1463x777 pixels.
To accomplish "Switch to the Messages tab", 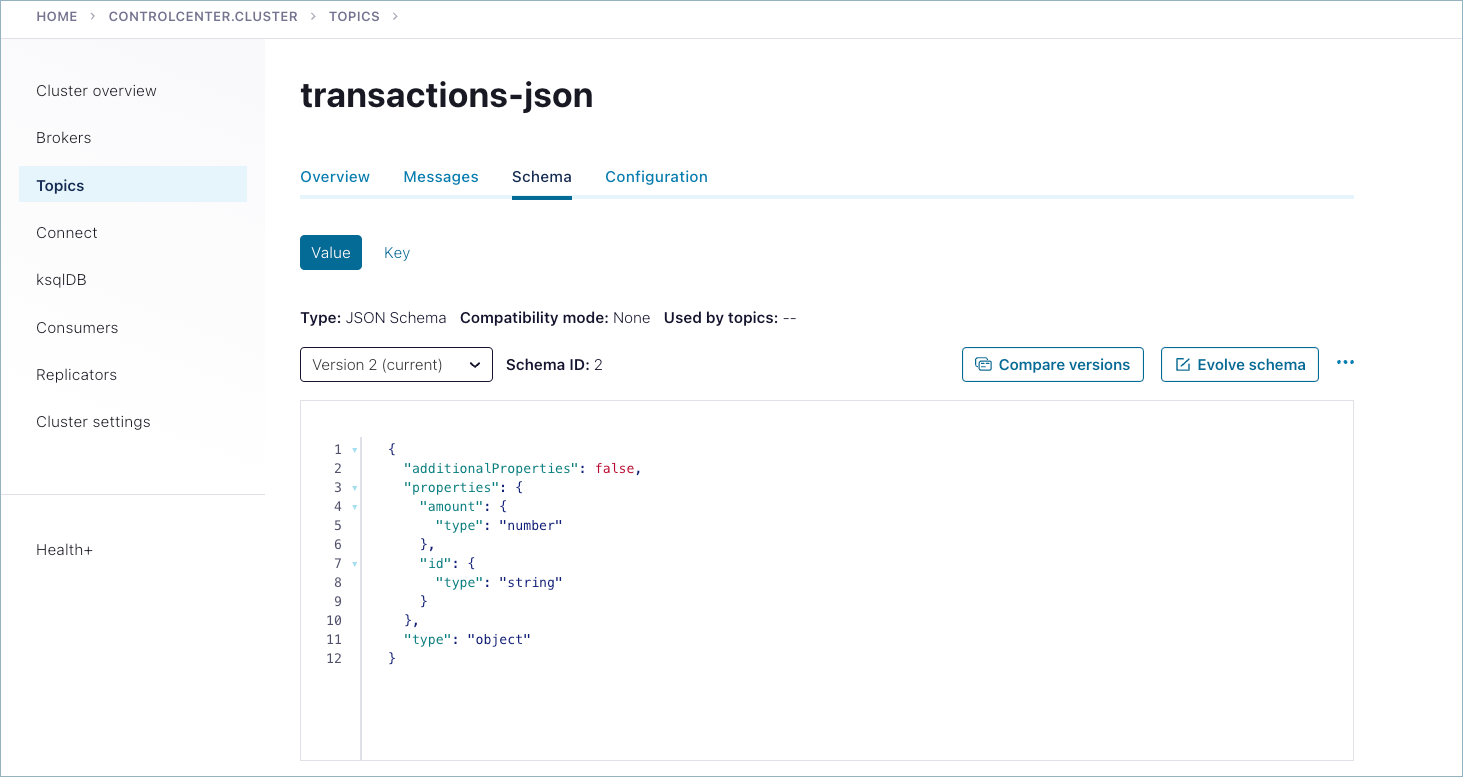I will coord(441,176).
